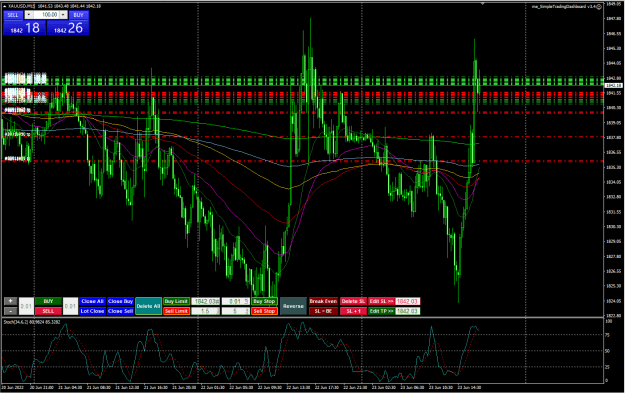Click the 1844.05 price scale label
Screen dimensions: 625x393
tap(614, 63)
